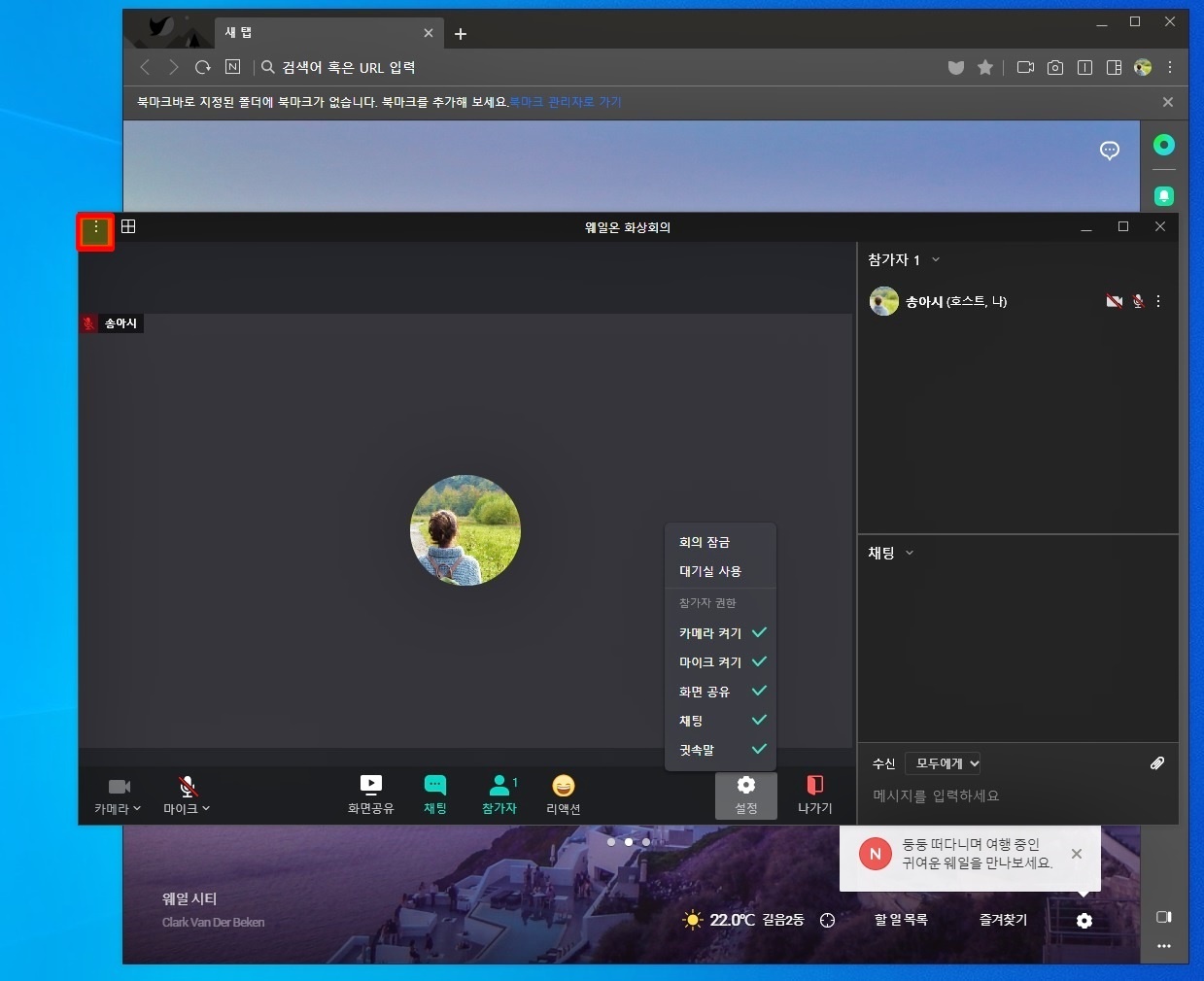Viewport: 1204px width, 981px height.
Task: Toggle 마이크 켜기 participant permission
Action: [x=721, y=661]
